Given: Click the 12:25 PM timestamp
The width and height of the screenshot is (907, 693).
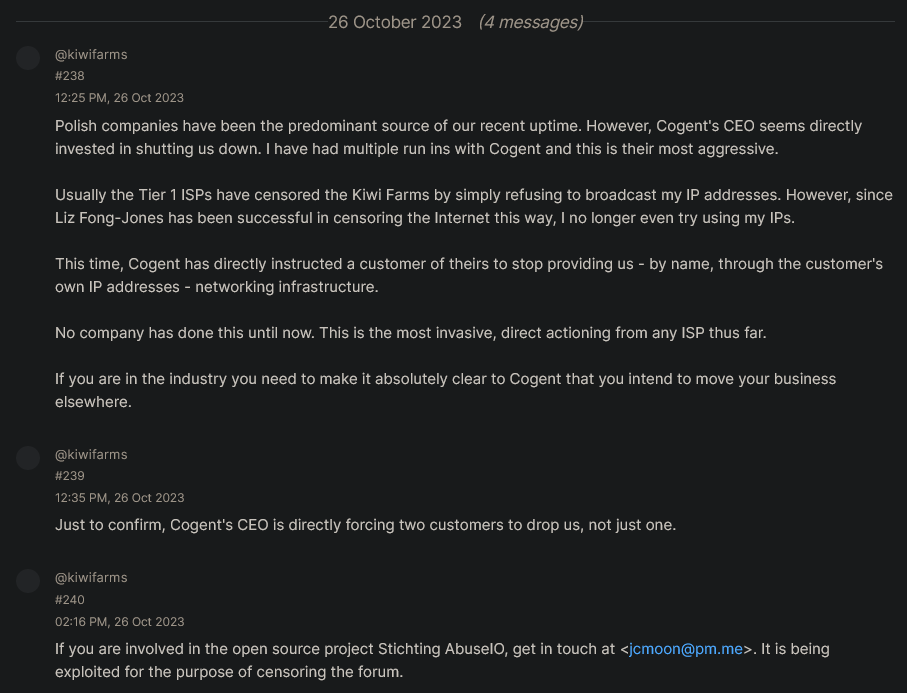Looking at the screenshot, I should pos(119,98).
